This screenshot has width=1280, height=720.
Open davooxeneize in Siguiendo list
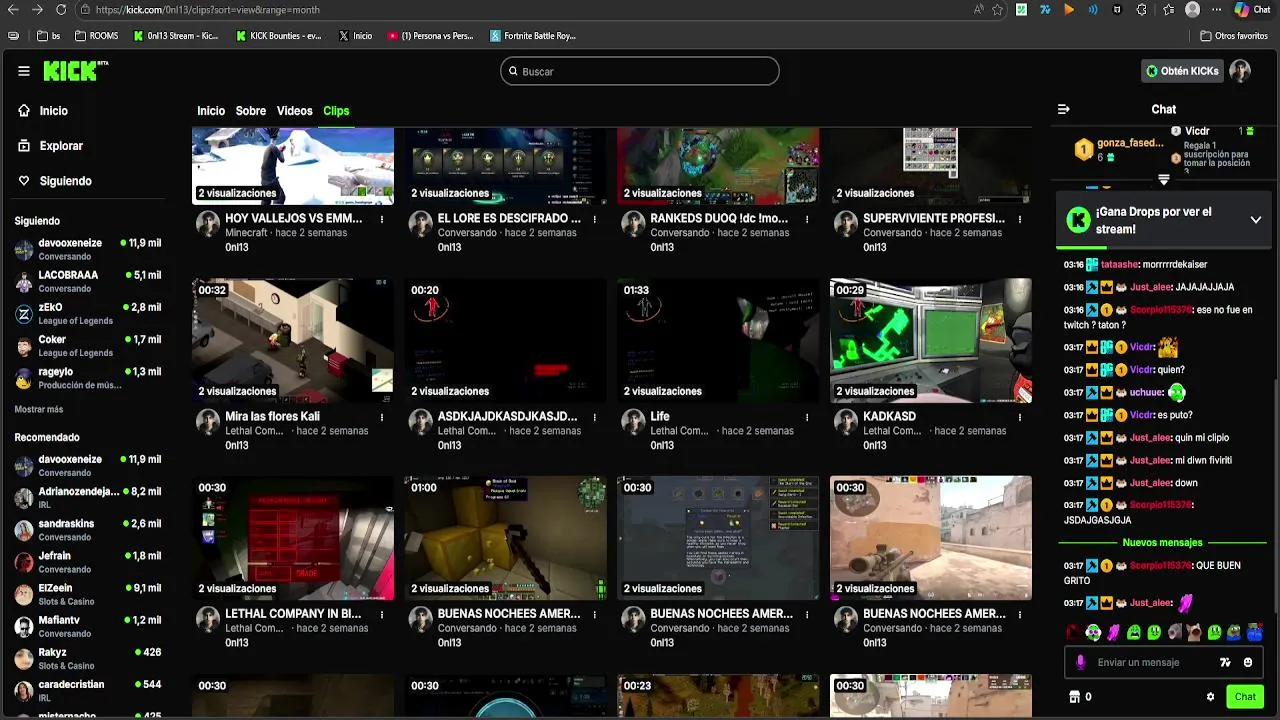pos(88,249)
